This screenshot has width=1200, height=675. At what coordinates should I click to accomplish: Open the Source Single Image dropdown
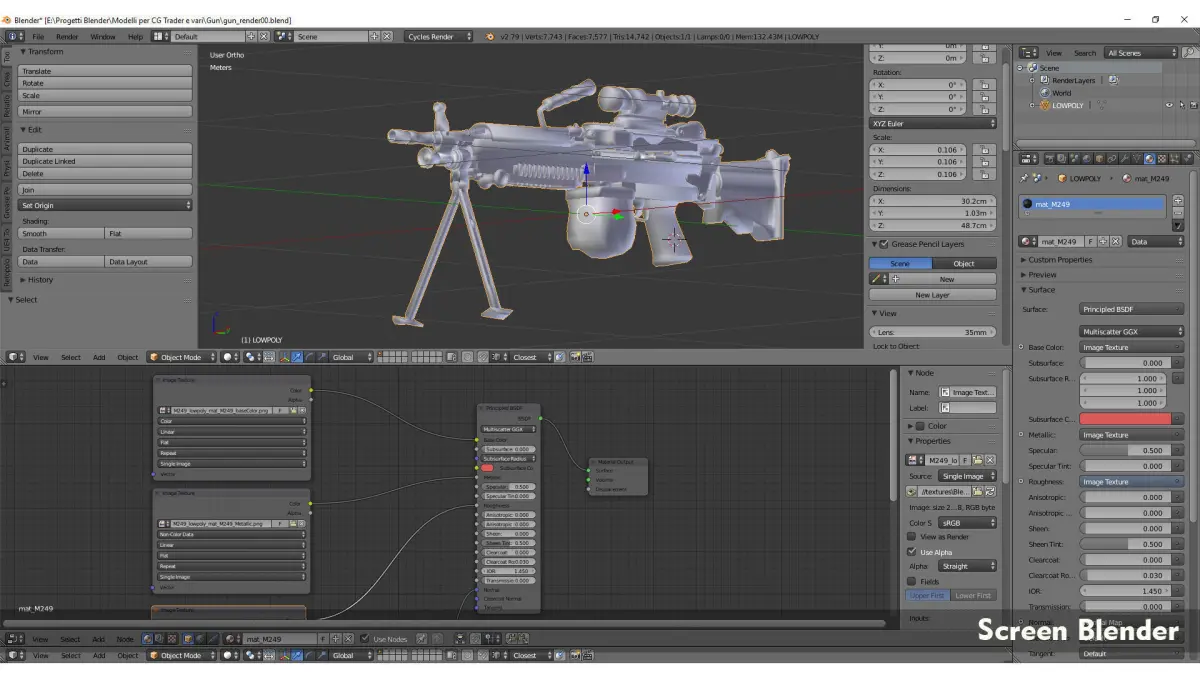[x=967, y=476]
